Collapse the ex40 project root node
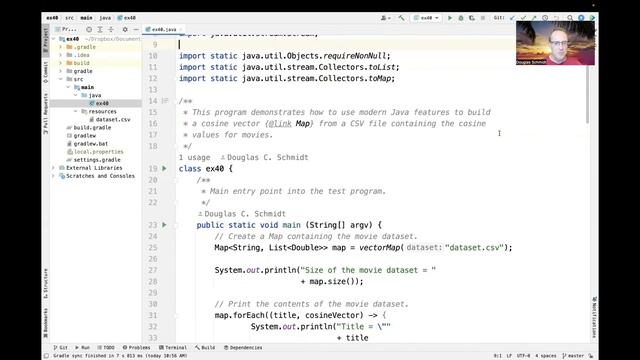Screen dimensions: 640x360 tap(53, 39)
